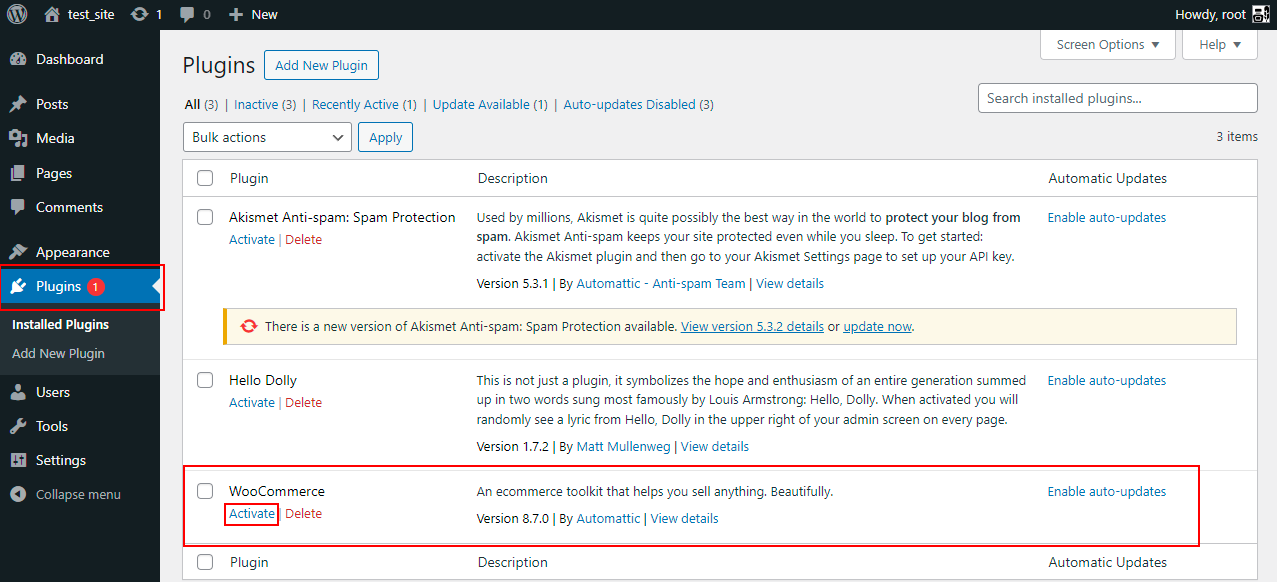Tick the Hello Dolly plugin checkbox
1277x582 pixels.
point(205,380)
